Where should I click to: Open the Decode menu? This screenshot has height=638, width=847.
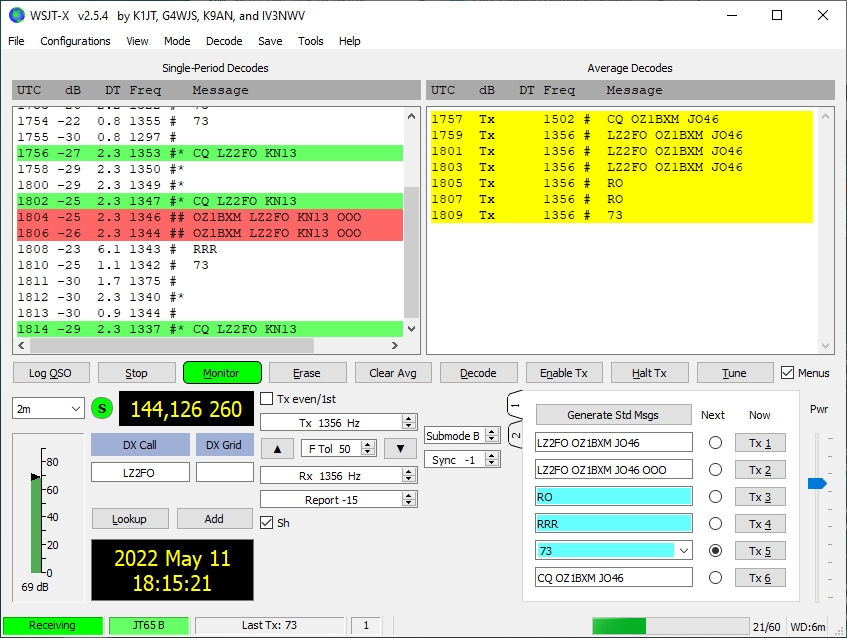tap(224, 41)
